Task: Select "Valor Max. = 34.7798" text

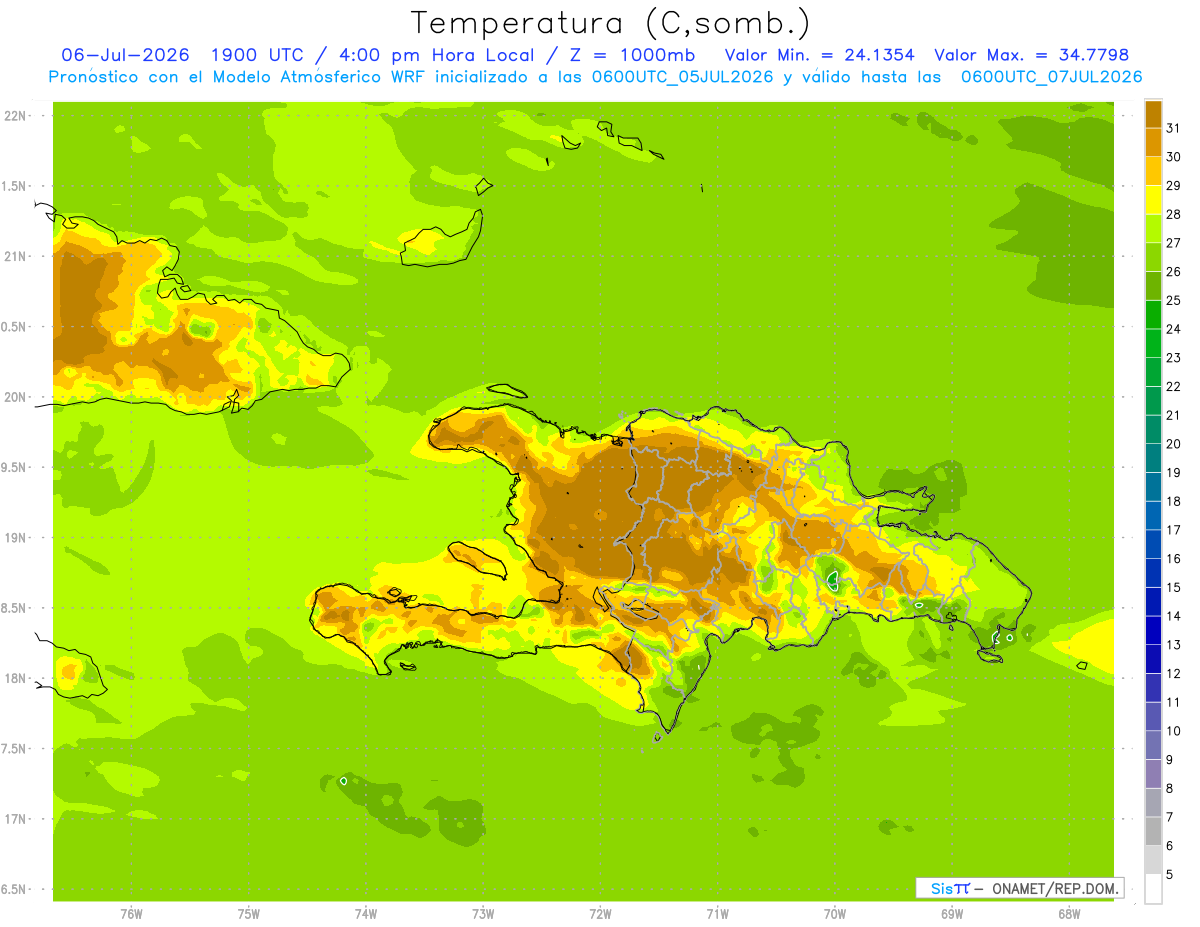Action: [x=1032, y=55]
